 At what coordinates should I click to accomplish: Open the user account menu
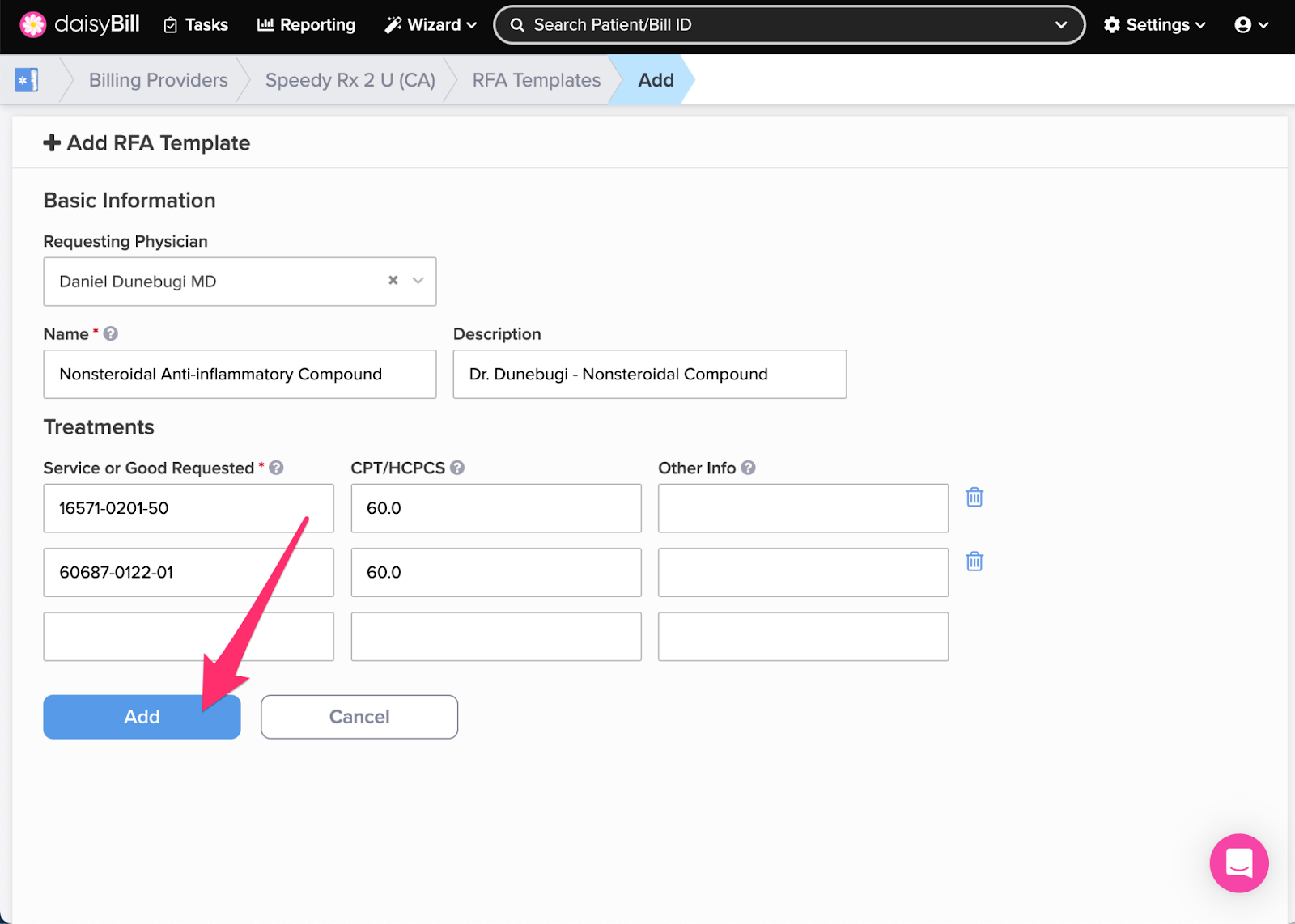click(1251, 25)
